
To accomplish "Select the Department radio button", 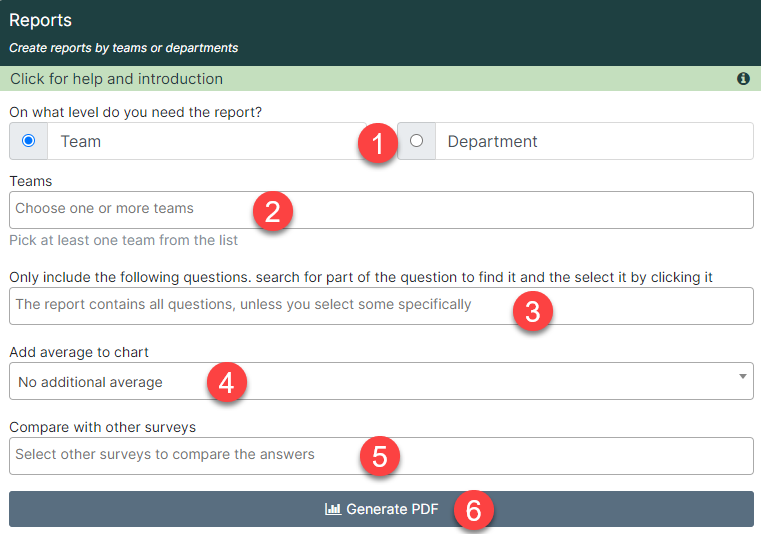I will (416, 141).
